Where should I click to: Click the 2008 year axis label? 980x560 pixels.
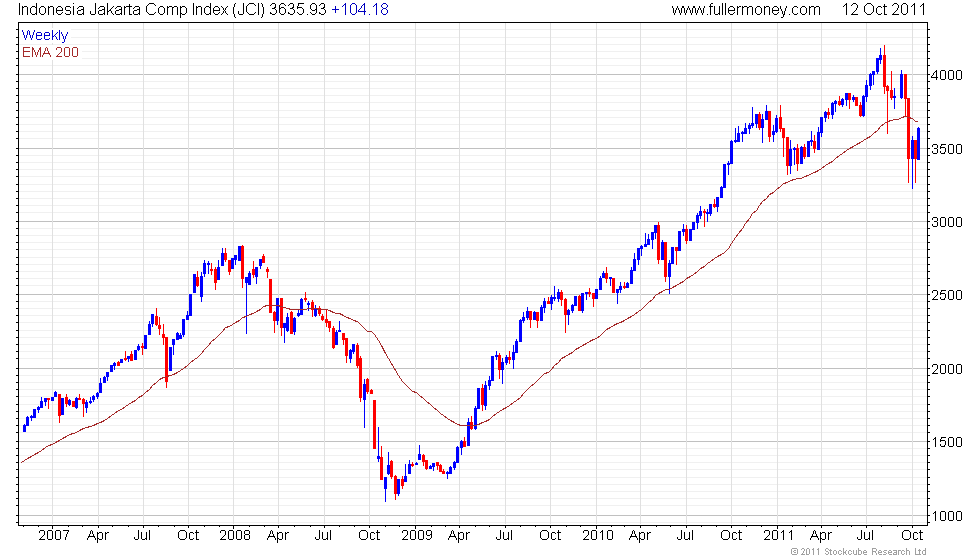(234, 536)
